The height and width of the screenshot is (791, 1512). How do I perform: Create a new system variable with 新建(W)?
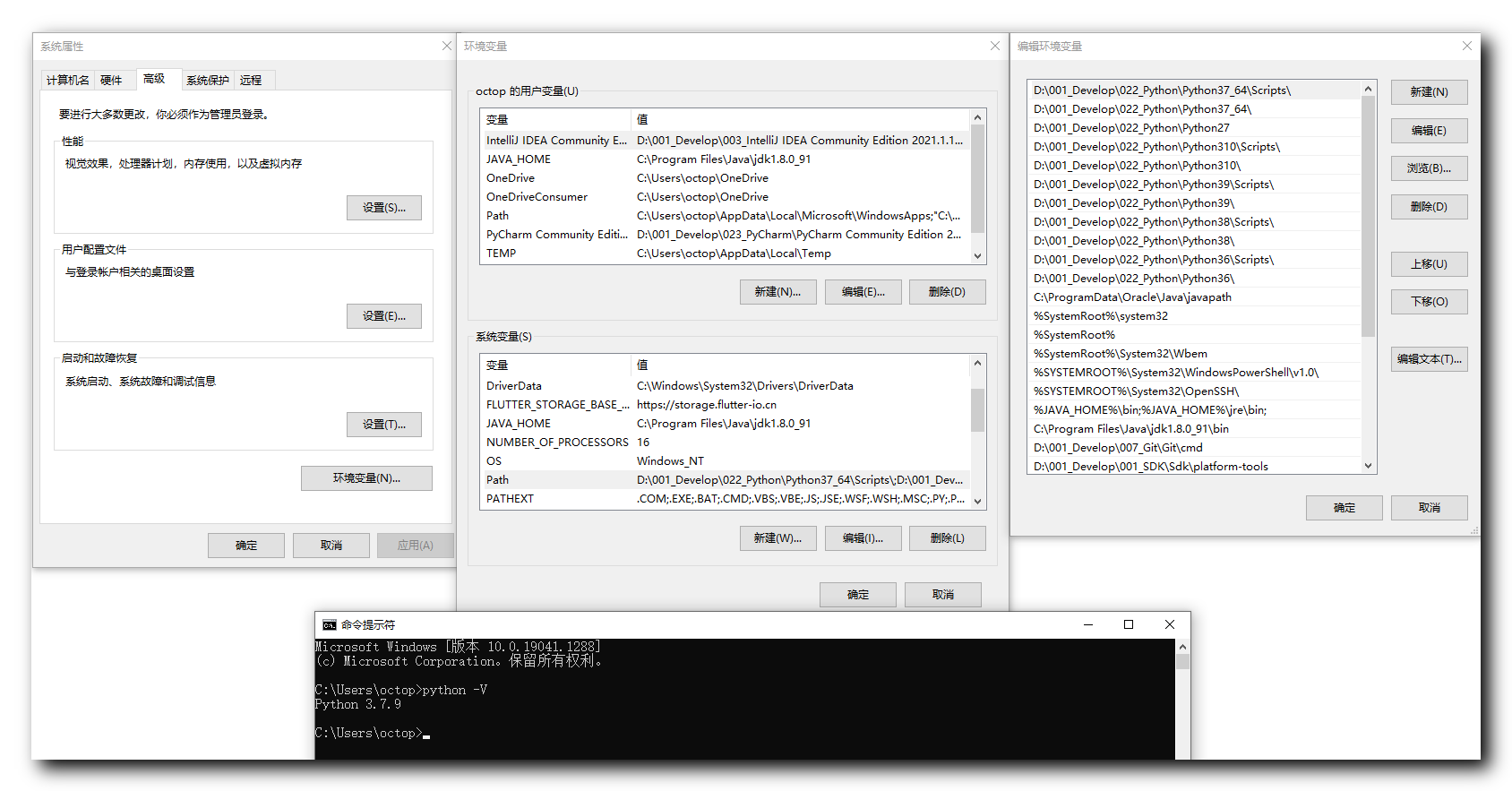tap(778, 538)
